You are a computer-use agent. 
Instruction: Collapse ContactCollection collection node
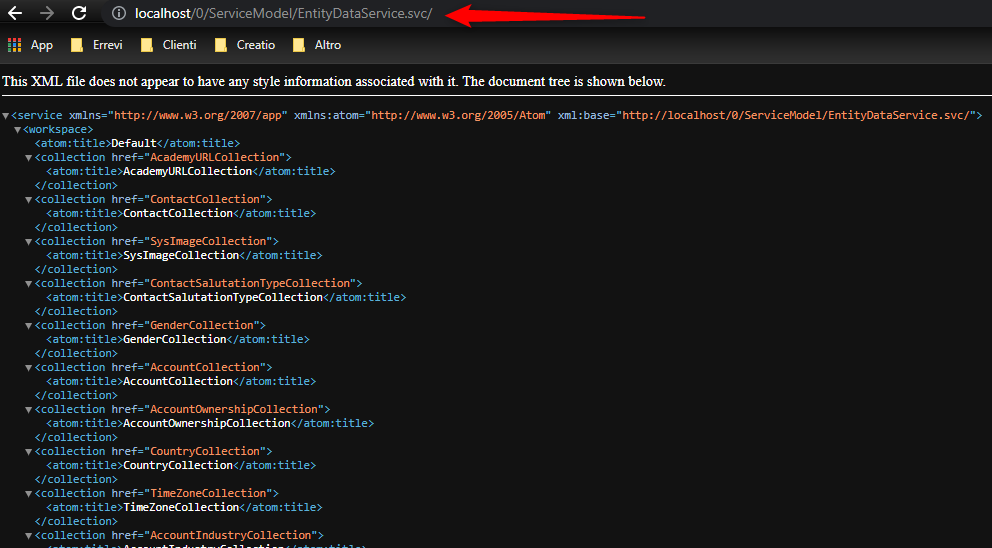click(x=29, y=200)
